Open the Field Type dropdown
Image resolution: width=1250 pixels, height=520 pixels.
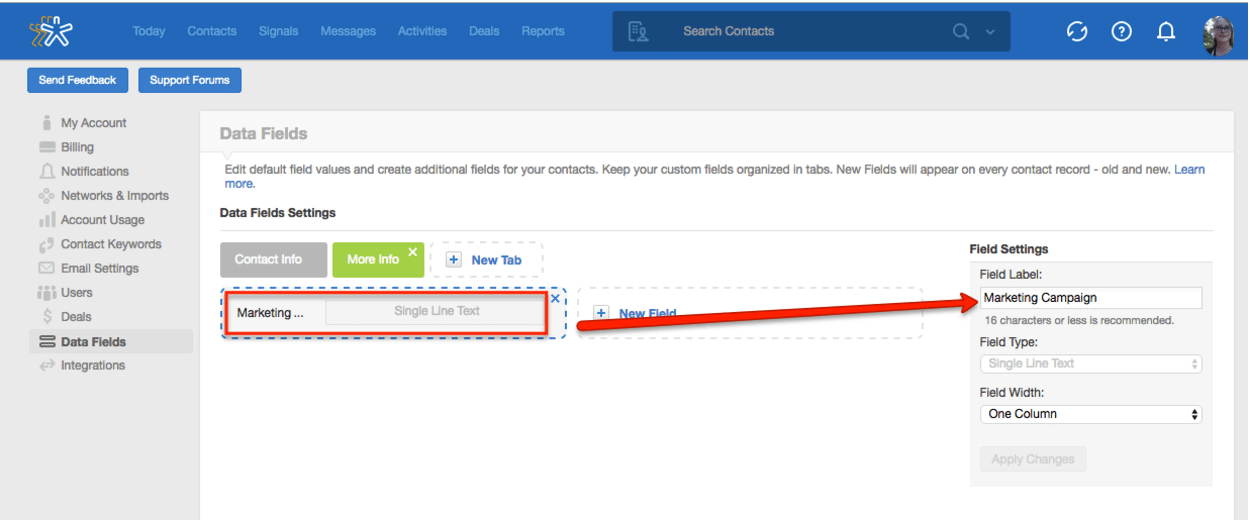[x=1091, y=364]
